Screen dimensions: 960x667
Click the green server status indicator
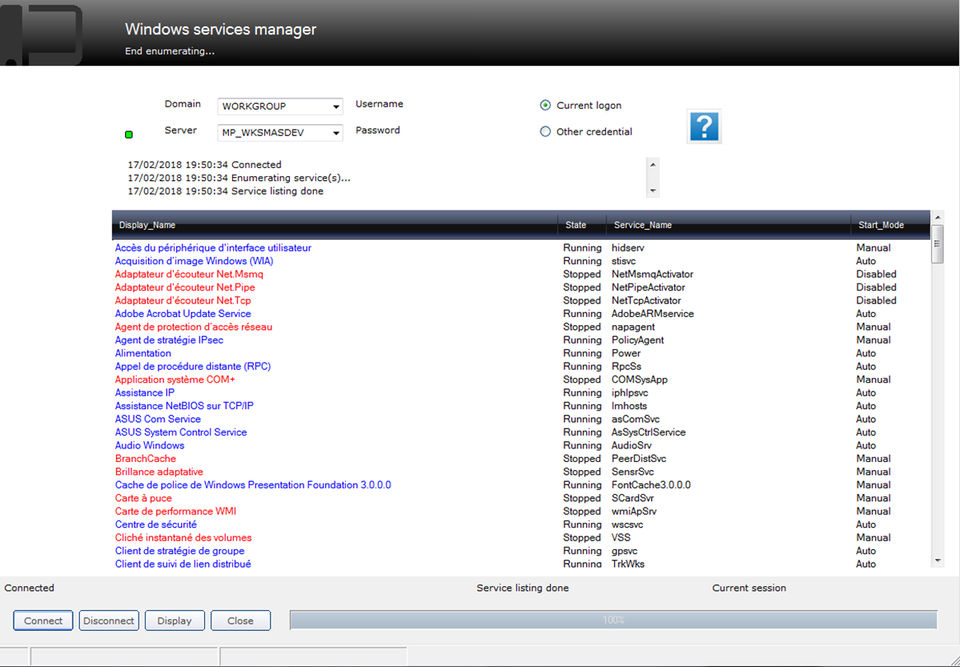[x=129, y=134]
